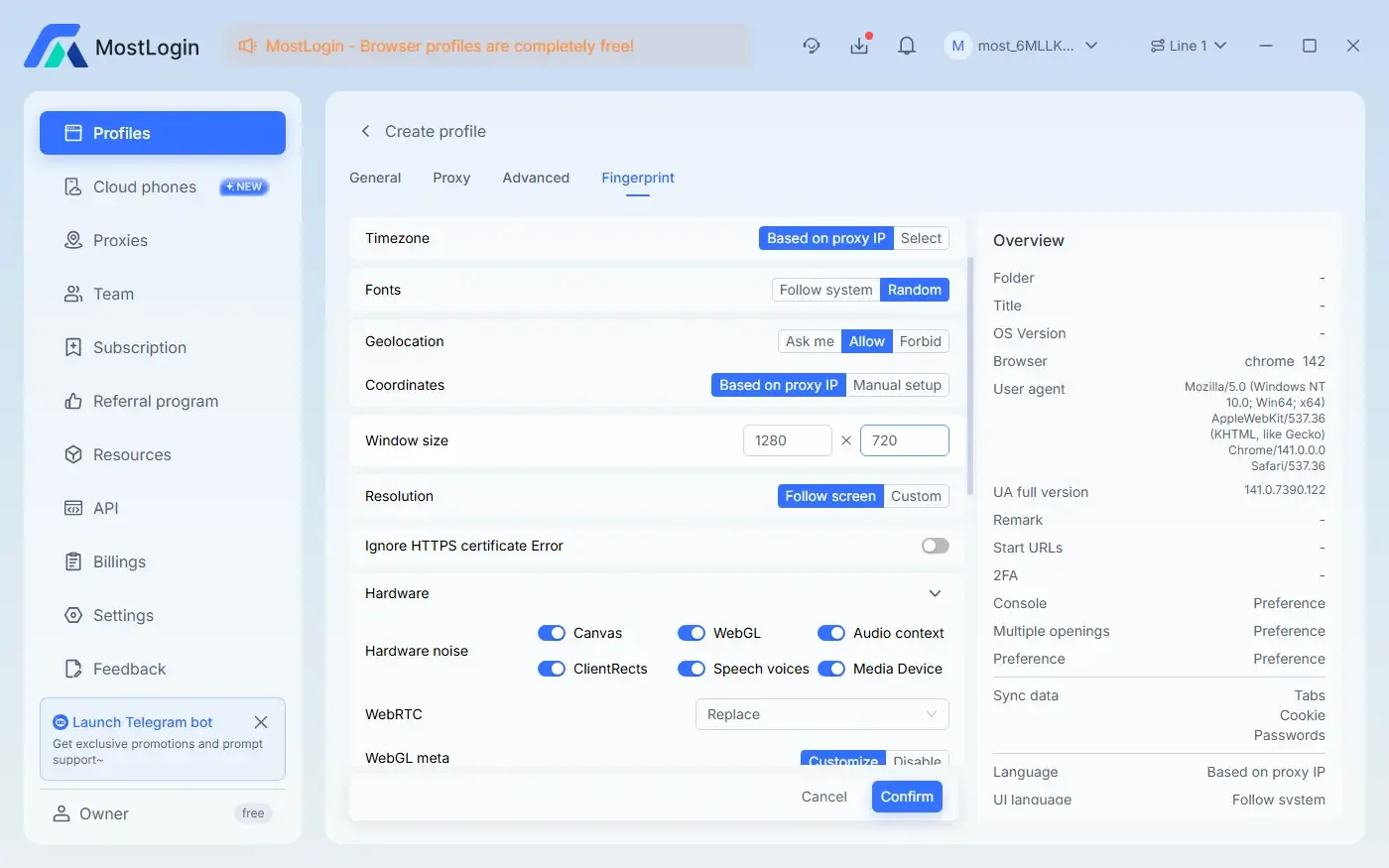This screenshot has width=1389, height=868.
Task: Toggle the Ignore HTTPS certificate Error switch
Action: click(x=934, y=546)
